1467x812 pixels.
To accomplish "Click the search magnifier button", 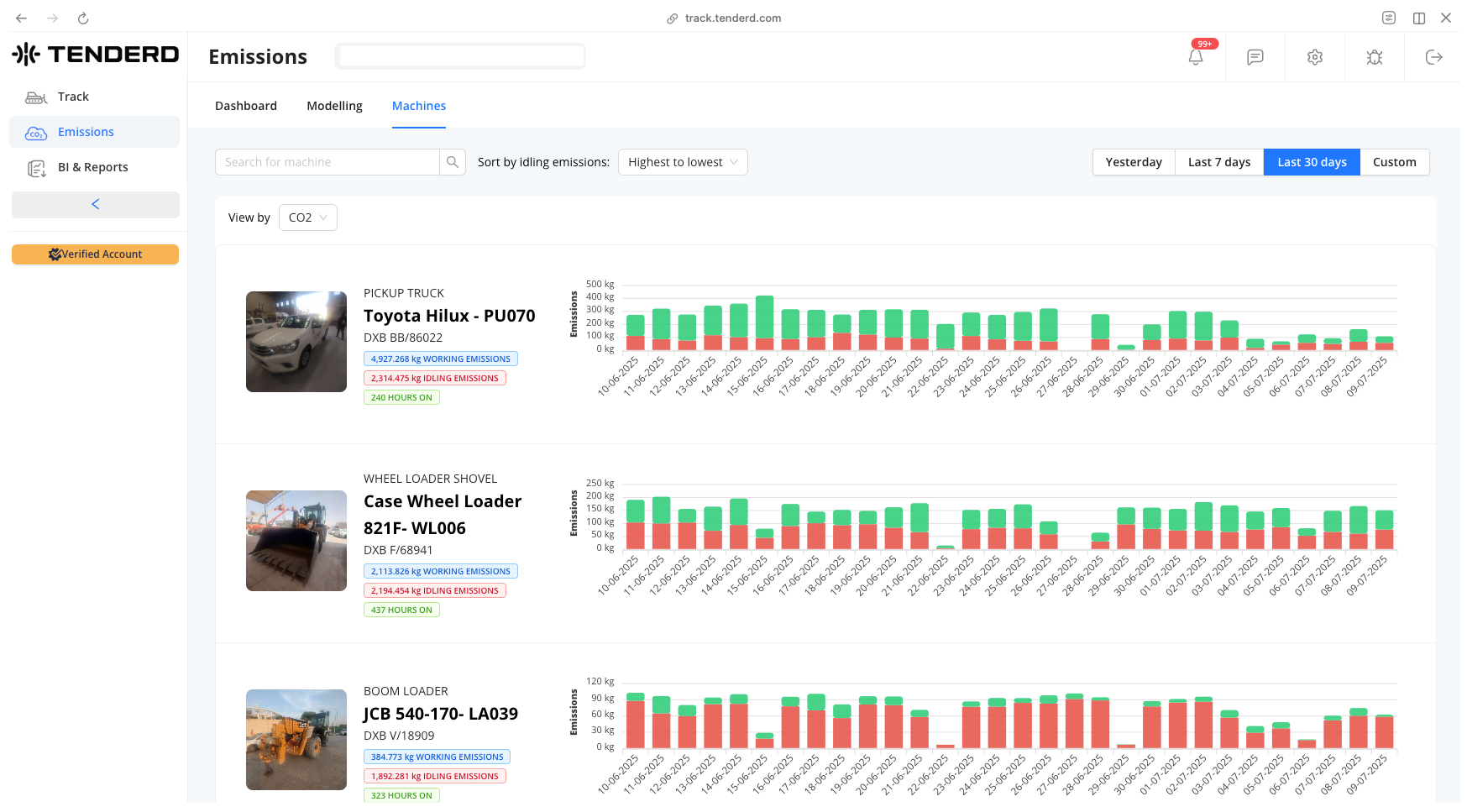I will 453,162.
